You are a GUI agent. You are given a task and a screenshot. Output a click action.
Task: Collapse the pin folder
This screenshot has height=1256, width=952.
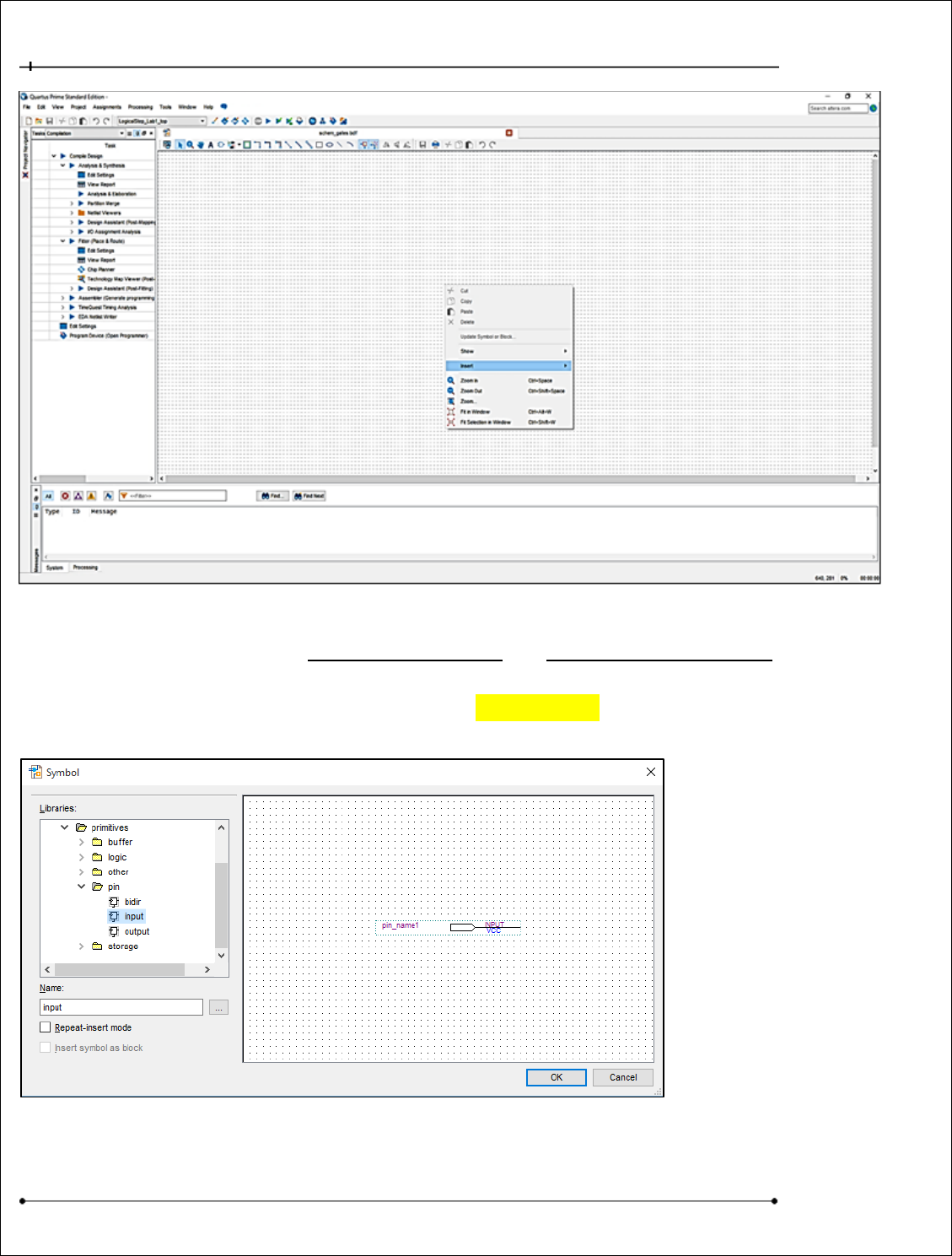coord(82,887)
